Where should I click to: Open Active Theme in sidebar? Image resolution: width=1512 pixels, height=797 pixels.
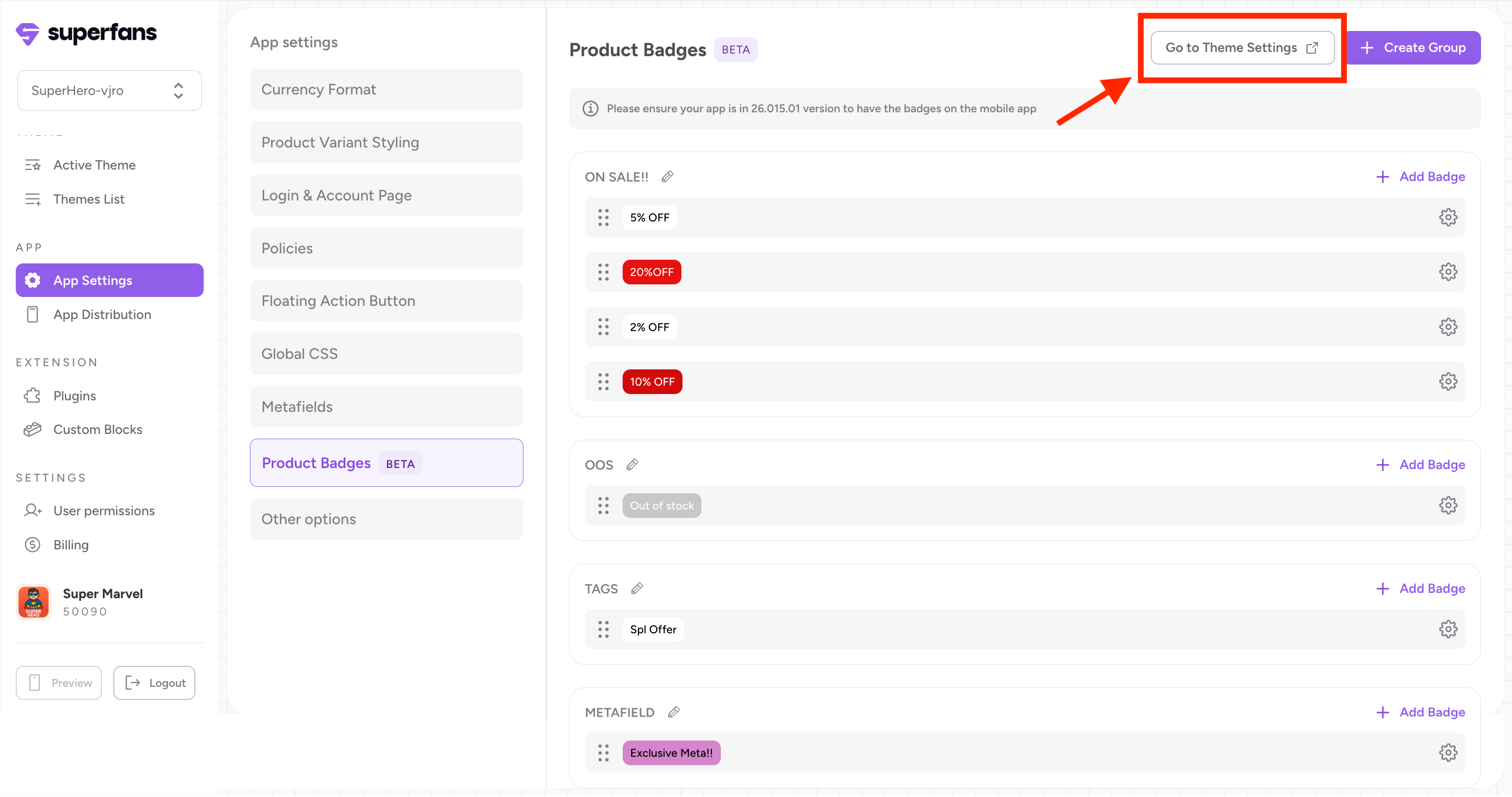click(x=94, y=165)
